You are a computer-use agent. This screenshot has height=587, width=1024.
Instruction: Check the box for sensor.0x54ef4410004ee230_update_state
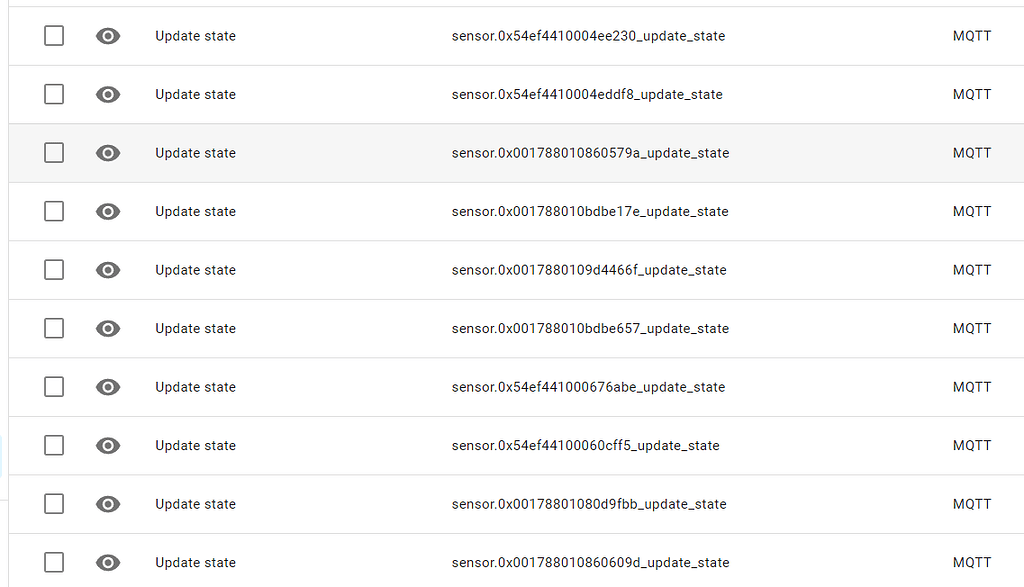[x=53, y=35]
